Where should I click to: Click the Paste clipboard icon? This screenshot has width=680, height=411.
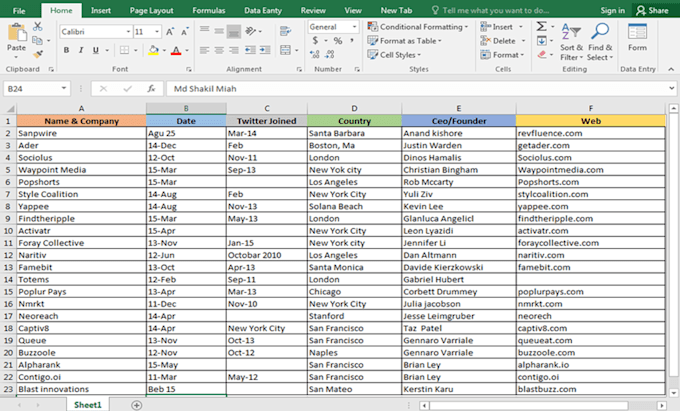click(x=16, y=33)
